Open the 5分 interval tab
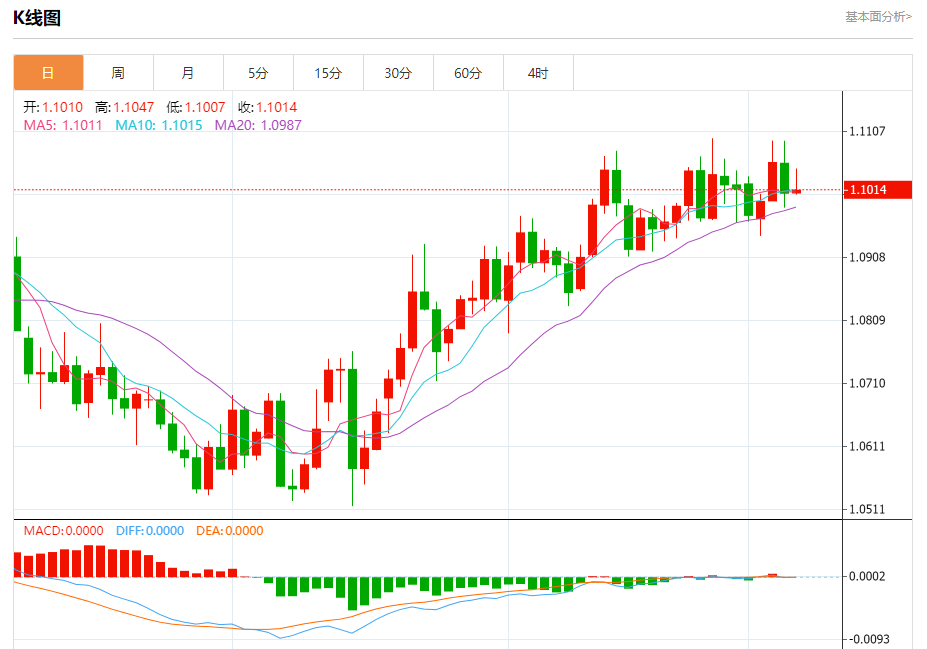 tap(258, 73)
